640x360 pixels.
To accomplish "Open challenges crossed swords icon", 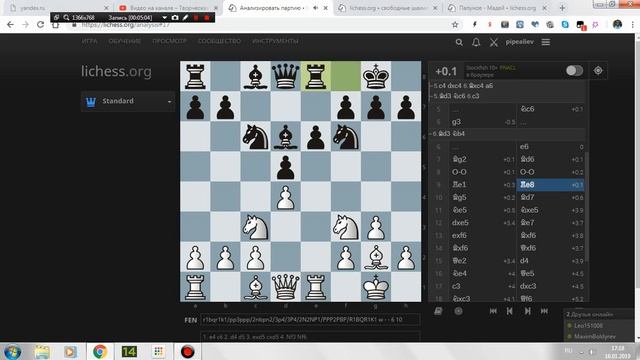I will click(x=493, y=42).
